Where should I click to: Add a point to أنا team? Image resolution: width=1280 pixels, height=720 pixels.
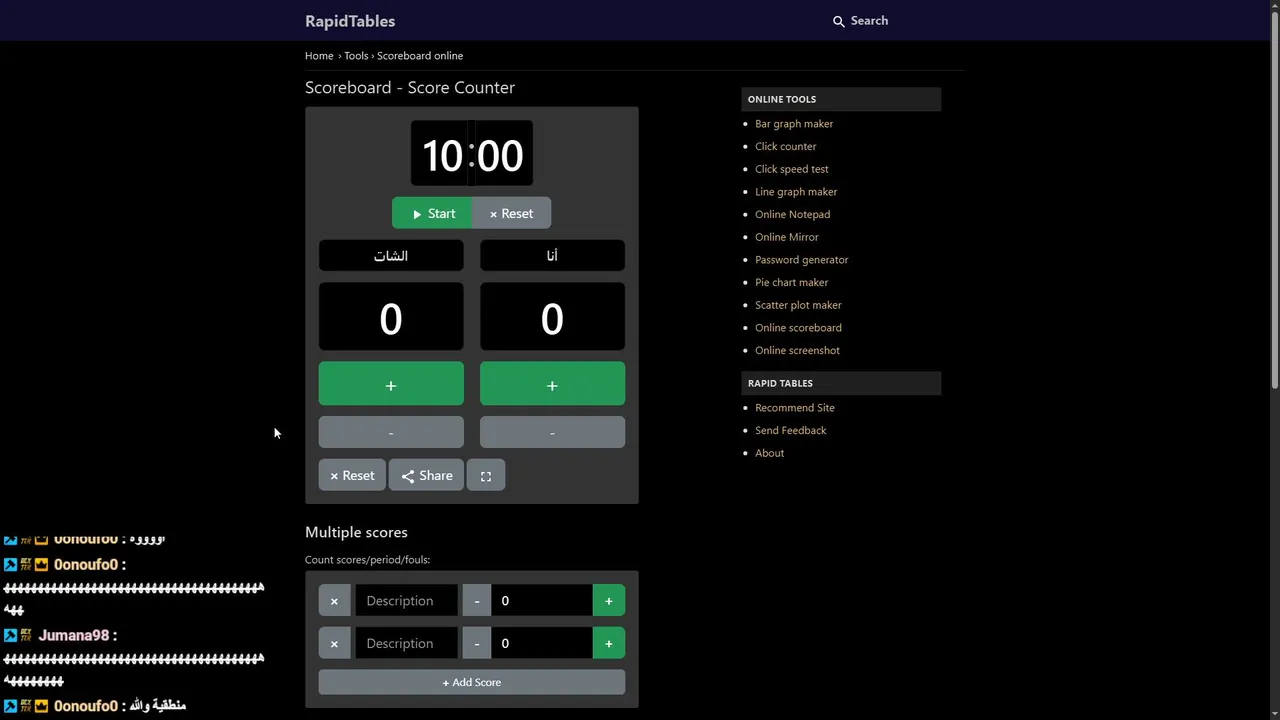tap(552, 385)
